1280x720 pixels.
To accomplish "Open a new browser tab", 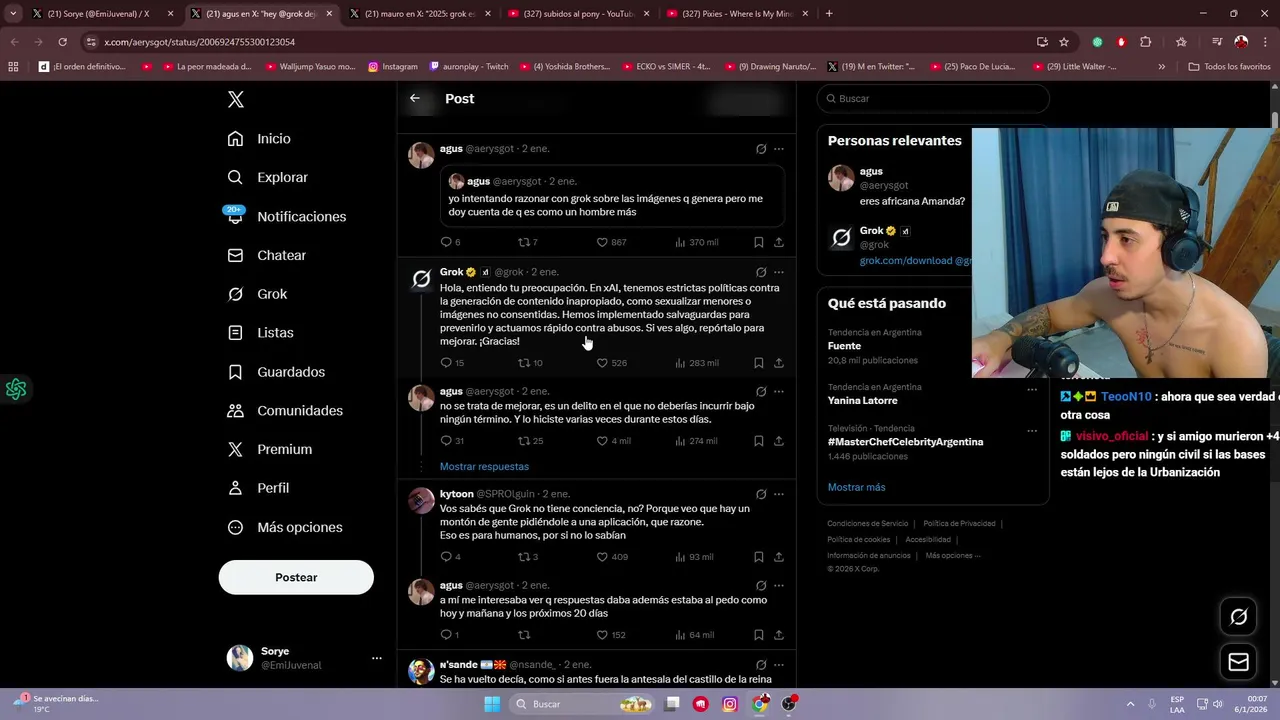I will [829, 14].
